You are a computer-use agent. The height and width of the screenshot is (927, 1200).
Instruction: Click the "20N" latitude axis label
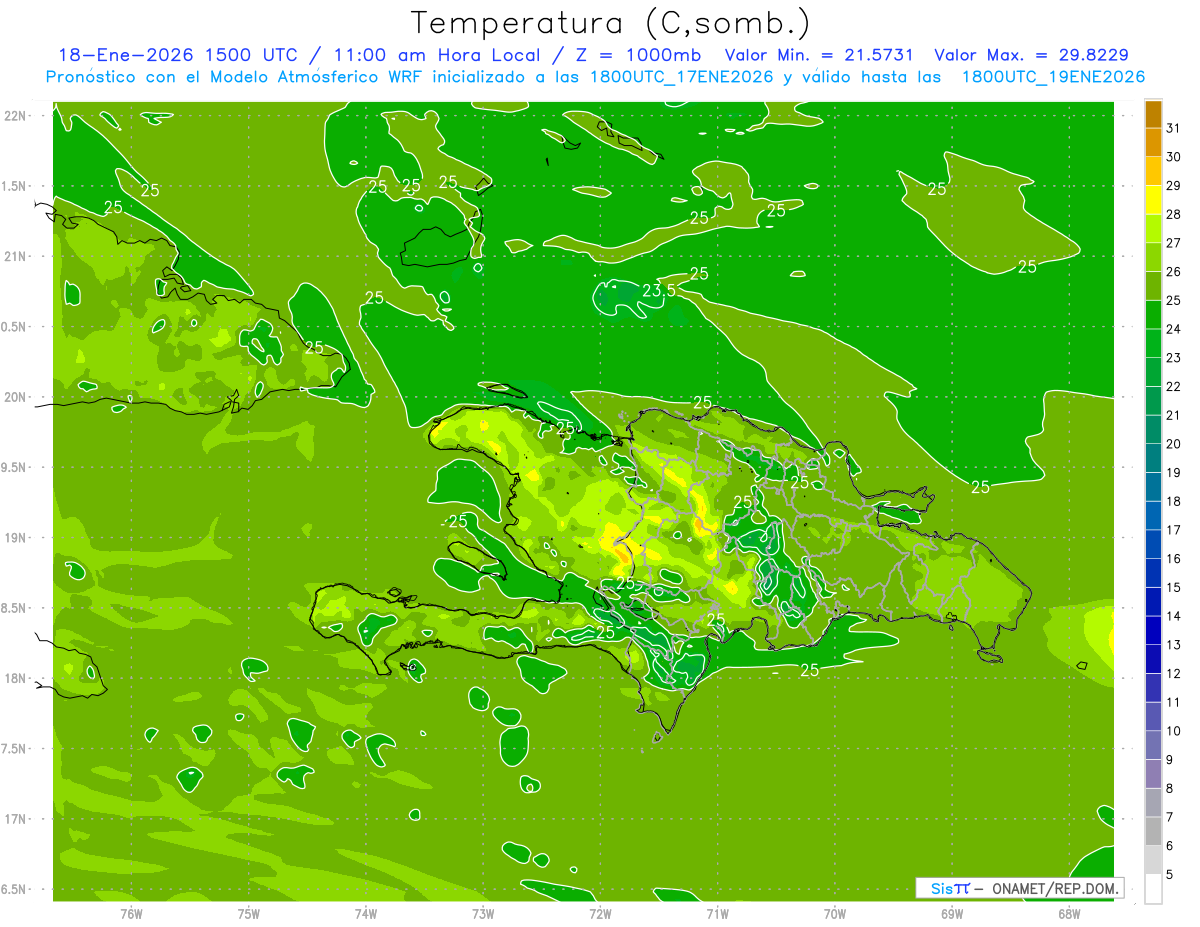coord(17,397)
